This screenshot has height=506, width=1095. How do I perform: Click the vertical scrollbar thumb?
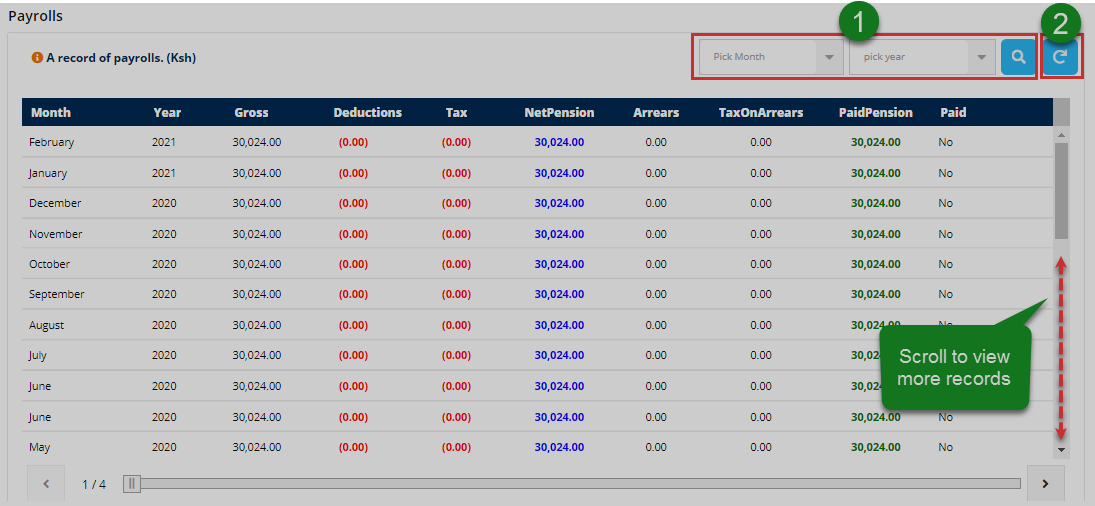pyautogui.click(x=1061, y=190)
